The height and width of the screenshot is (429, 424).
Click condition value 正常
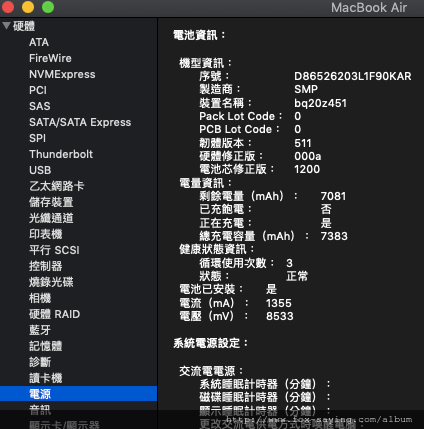click(x=297, y=276)
